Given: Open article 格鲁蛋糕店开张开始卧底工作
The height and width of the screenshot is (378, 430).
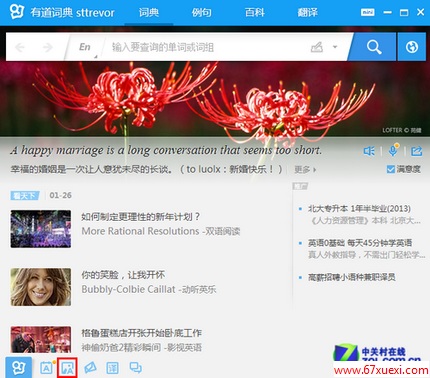Looking at the screenshot, I should pyautogui.click(x=141, y=333).
